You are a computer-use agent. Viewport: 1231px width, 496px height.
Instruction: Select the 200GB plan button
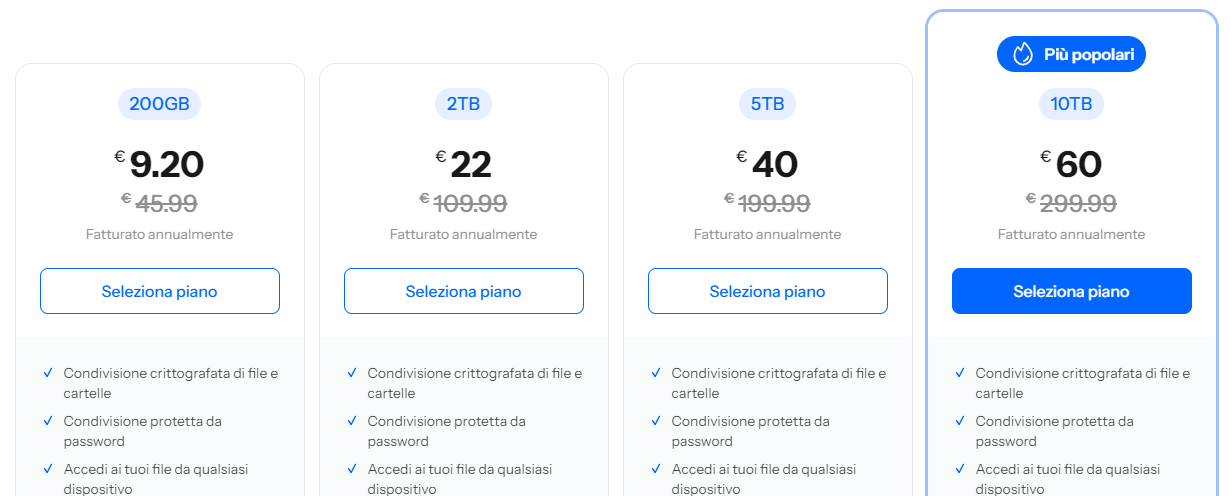pyautogui.click(x=160, y=291)
